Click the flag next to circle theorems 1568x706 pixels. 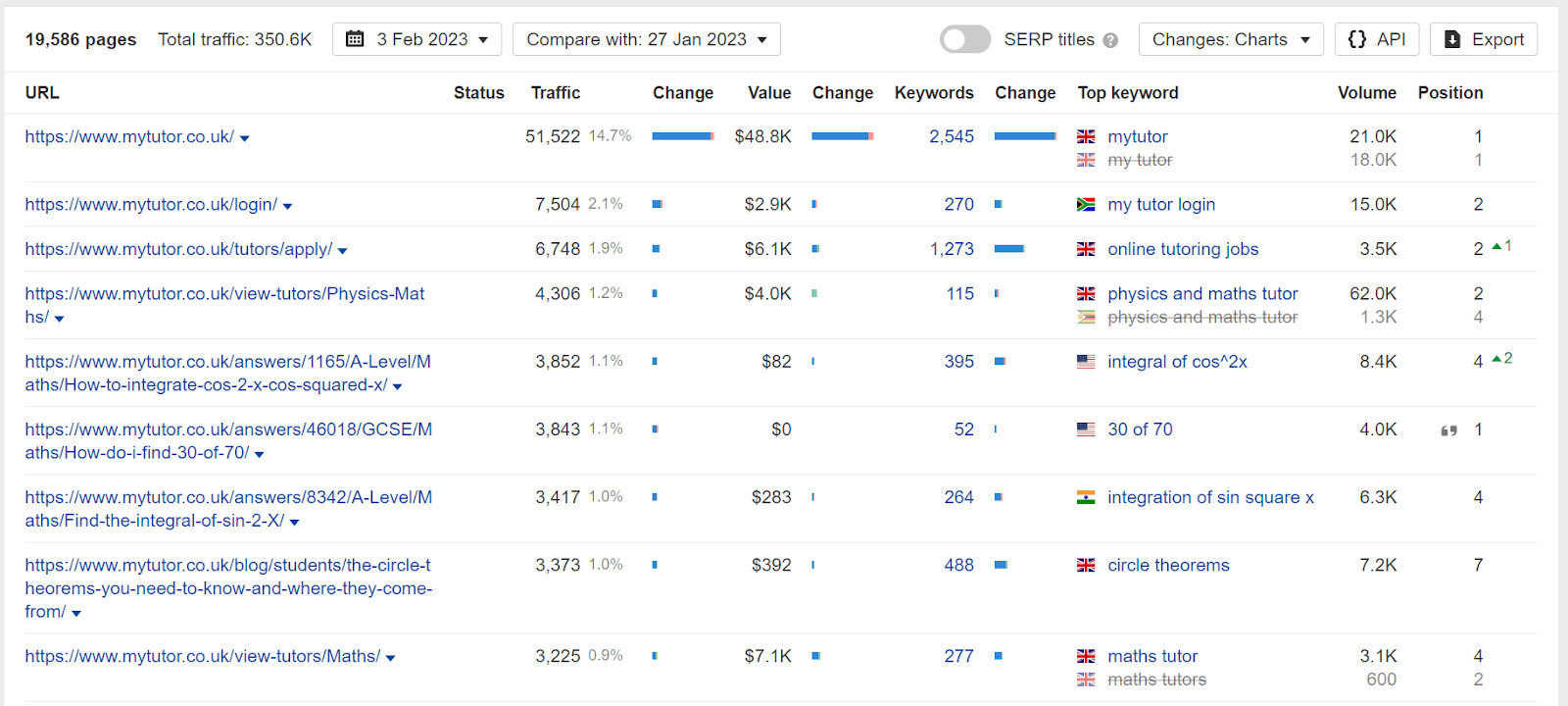coord(1086,565)
